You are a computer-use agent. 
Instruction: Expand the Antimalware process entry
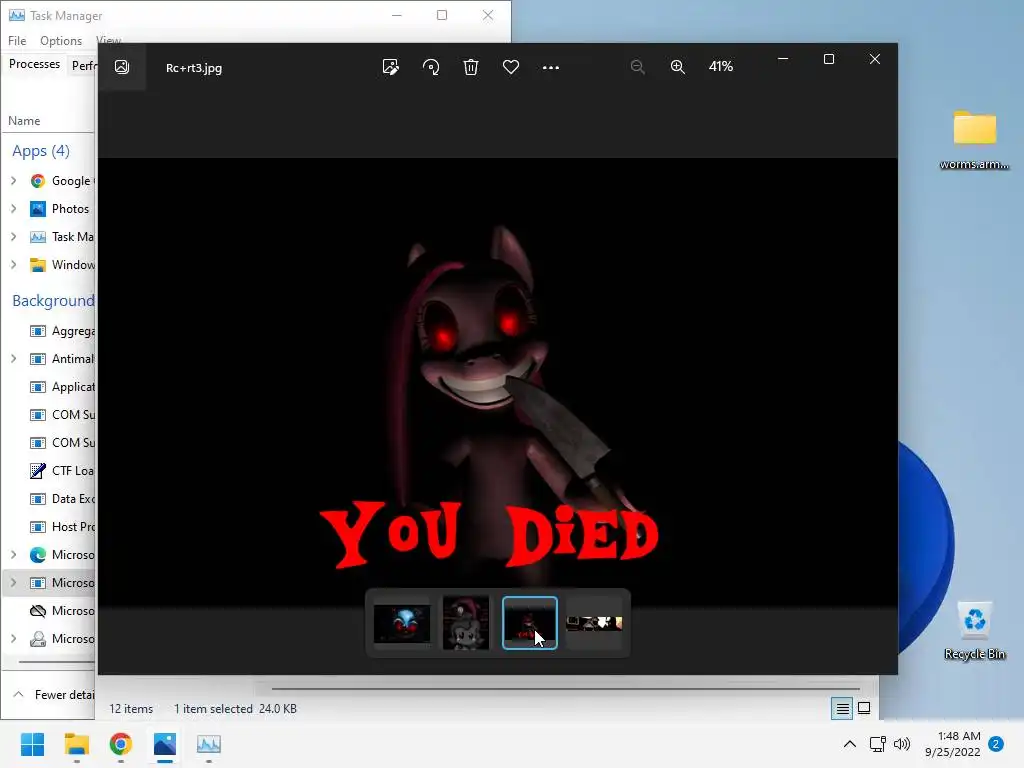coord(13,359)
